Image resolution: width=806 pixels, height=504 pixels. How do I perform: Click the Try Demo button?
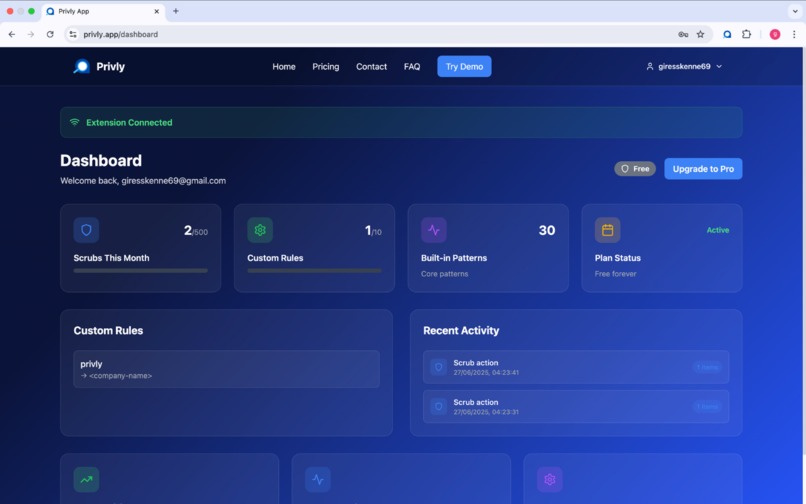coord(464,66)
